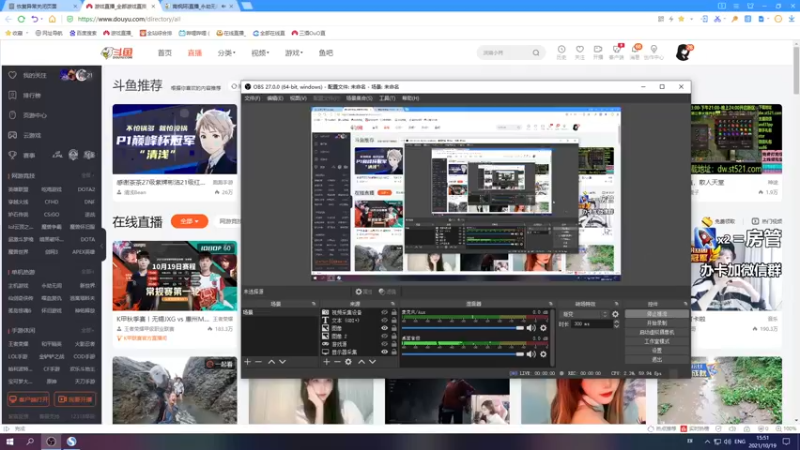The width and height of the screenshot is (800, 450).
Task: Click the Douyu search magnifier icon
Action: pyautogui.click(x=536, y=53)
